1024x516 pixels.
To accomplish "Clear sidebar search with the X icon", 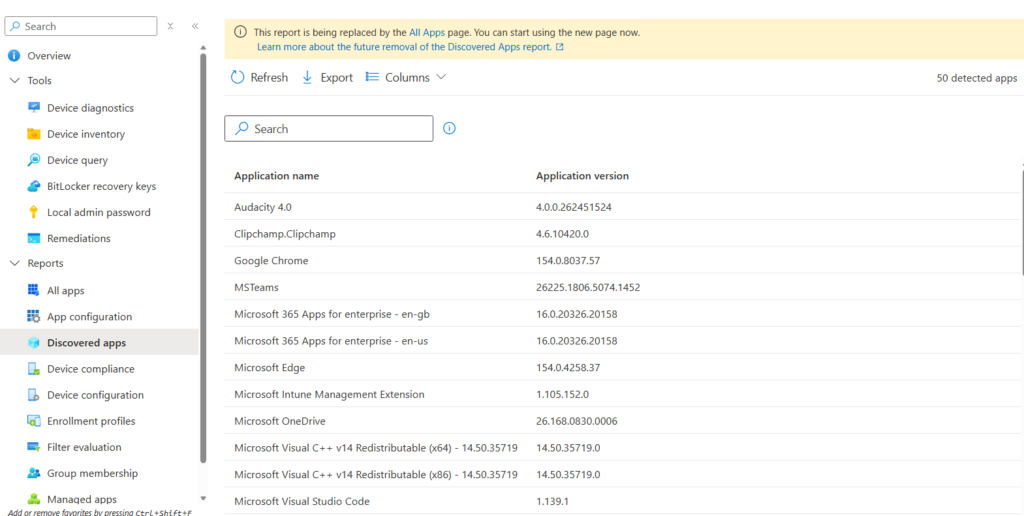I will tap(170, 26).
